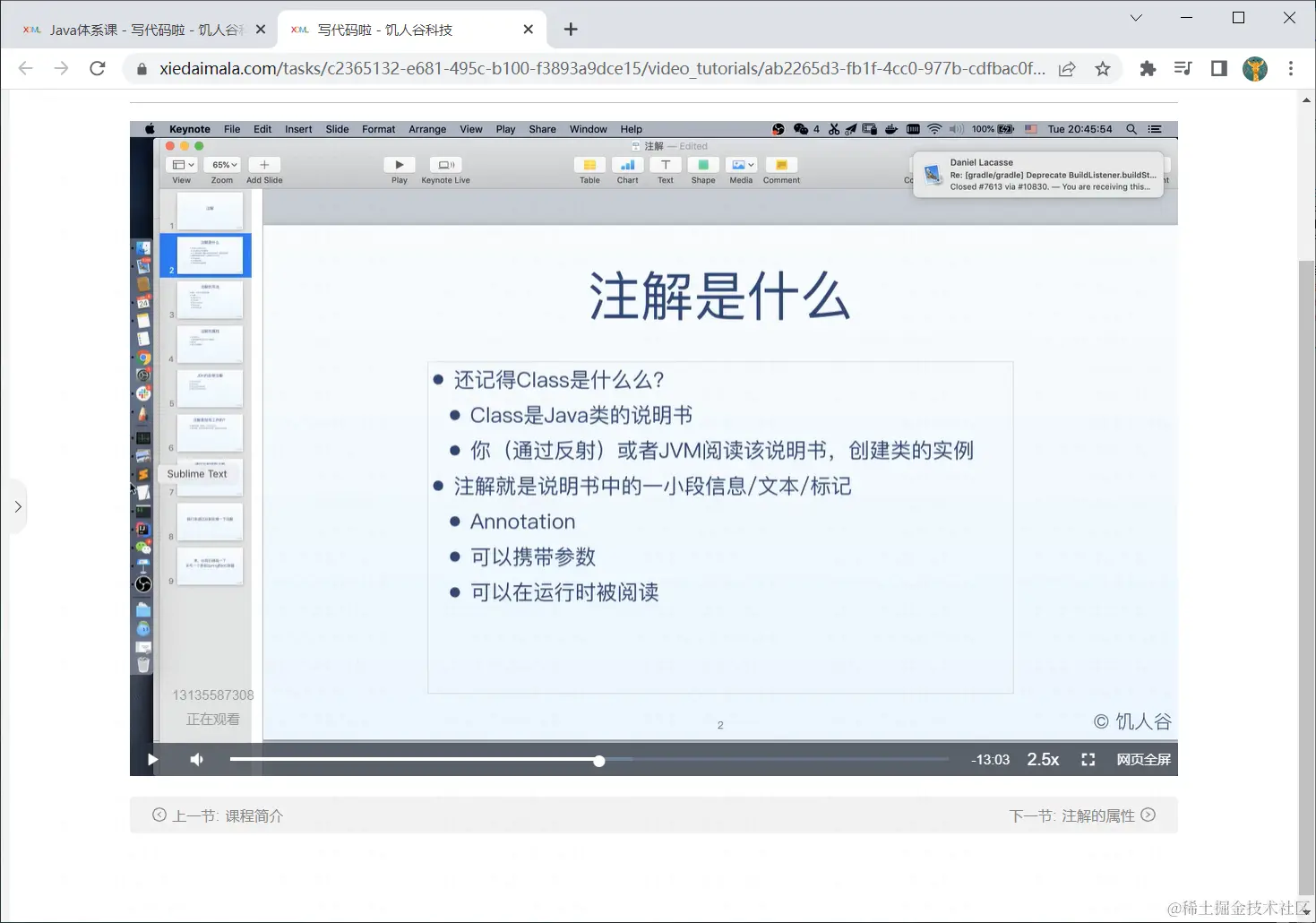
Task: Mute the video volume
Action: coord(197,760)
